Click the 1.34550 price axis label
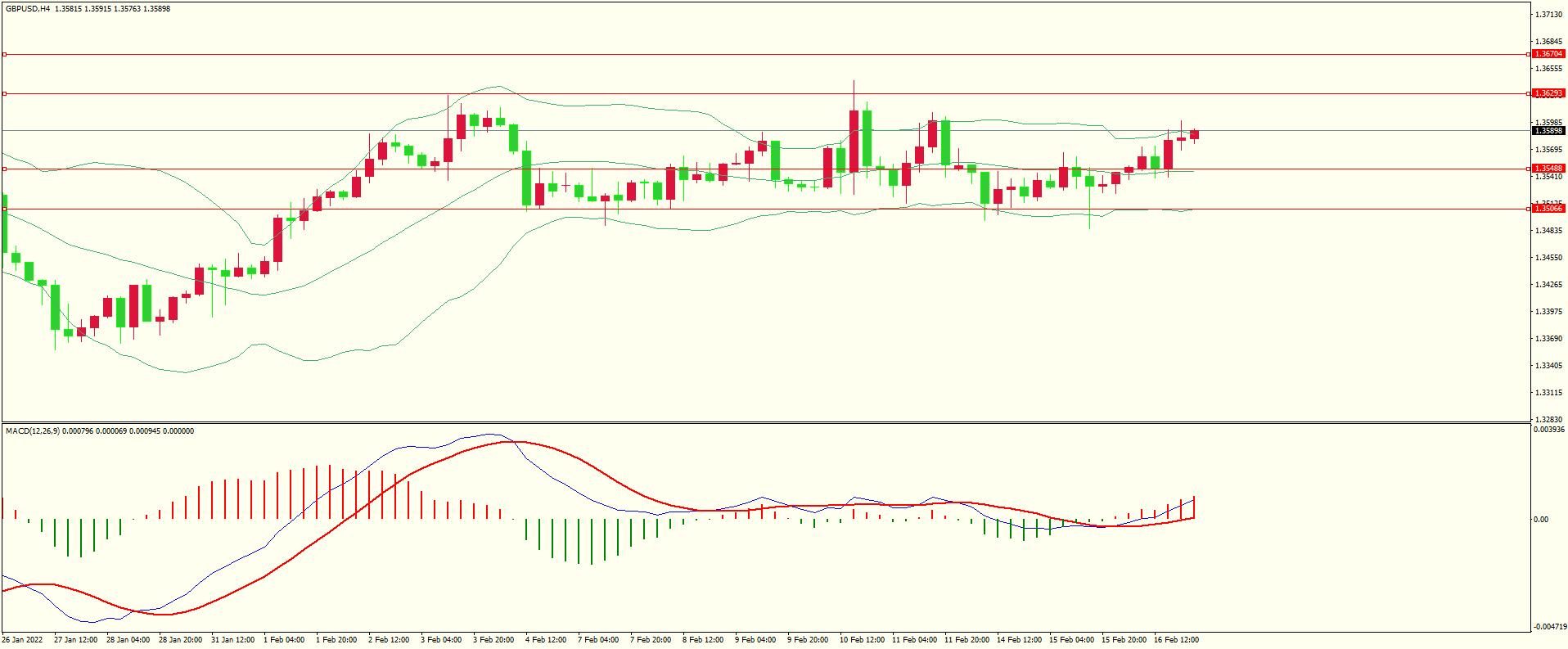This screenshot has height=649, width=1568. tap(1548, 258)
